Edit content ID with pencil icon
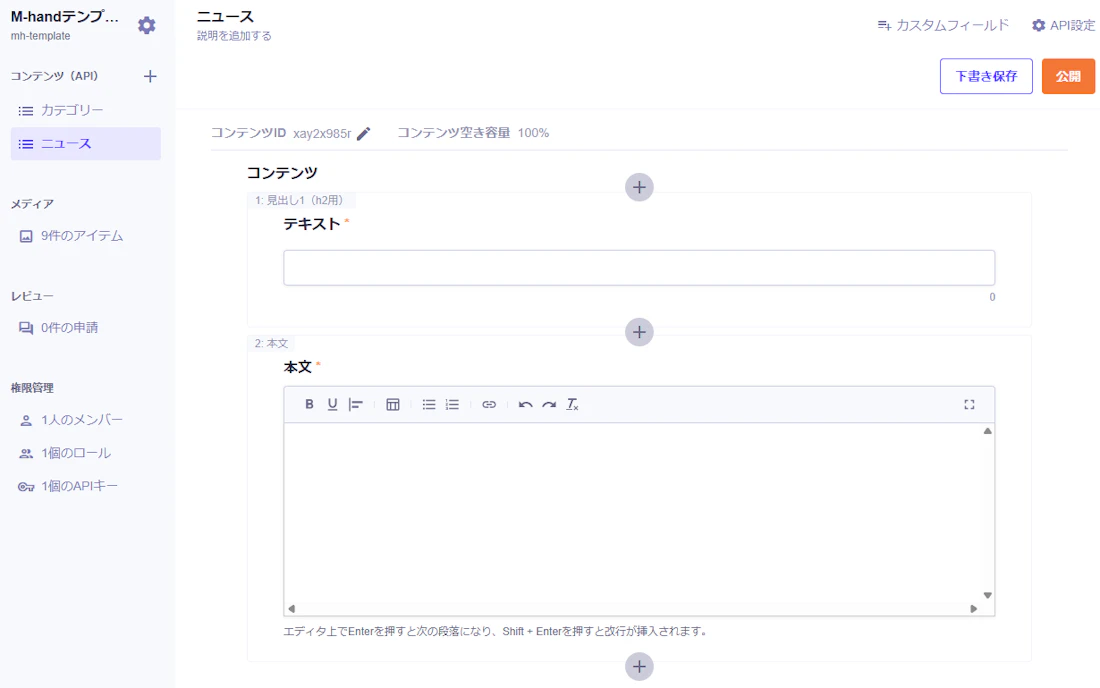Viewport: 1100px width, 688px height. [363, 133]
